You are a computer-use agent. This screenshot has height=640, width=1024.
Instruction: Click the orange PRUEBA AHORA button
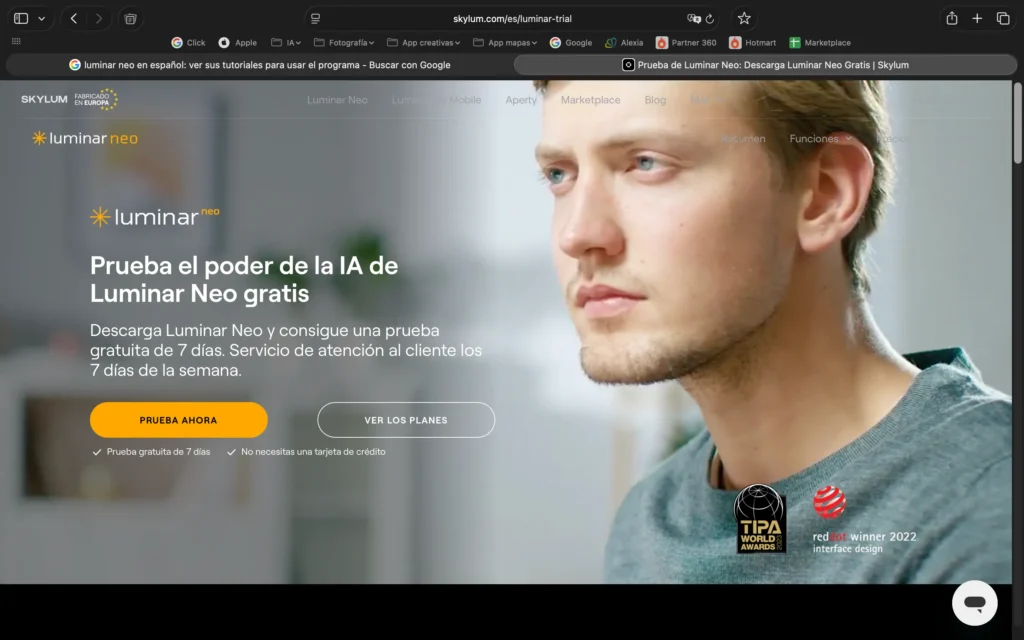point(178,420)
